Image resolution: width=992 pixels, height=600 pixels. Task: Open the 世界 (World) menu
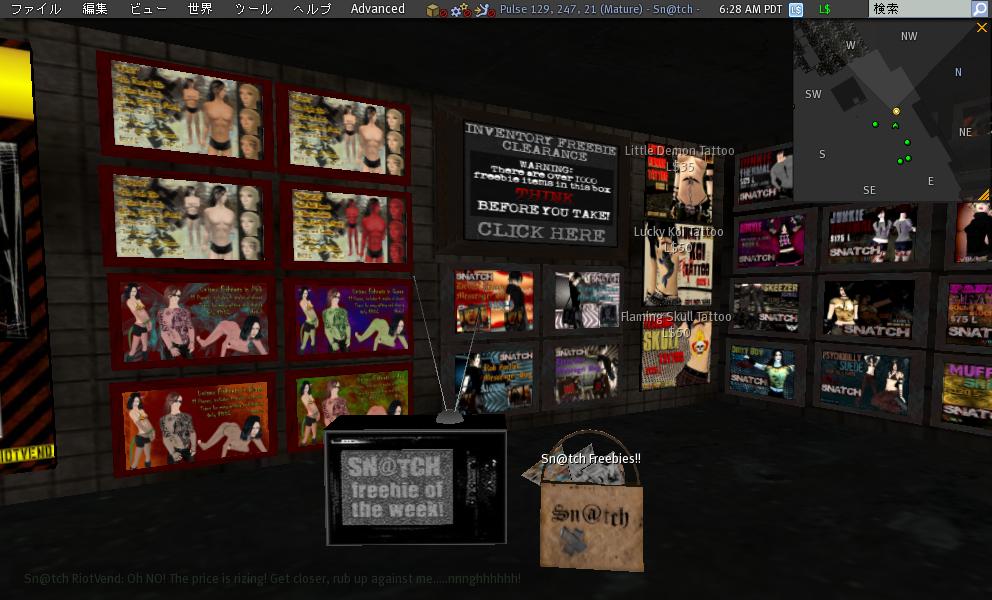click(200, 9)
